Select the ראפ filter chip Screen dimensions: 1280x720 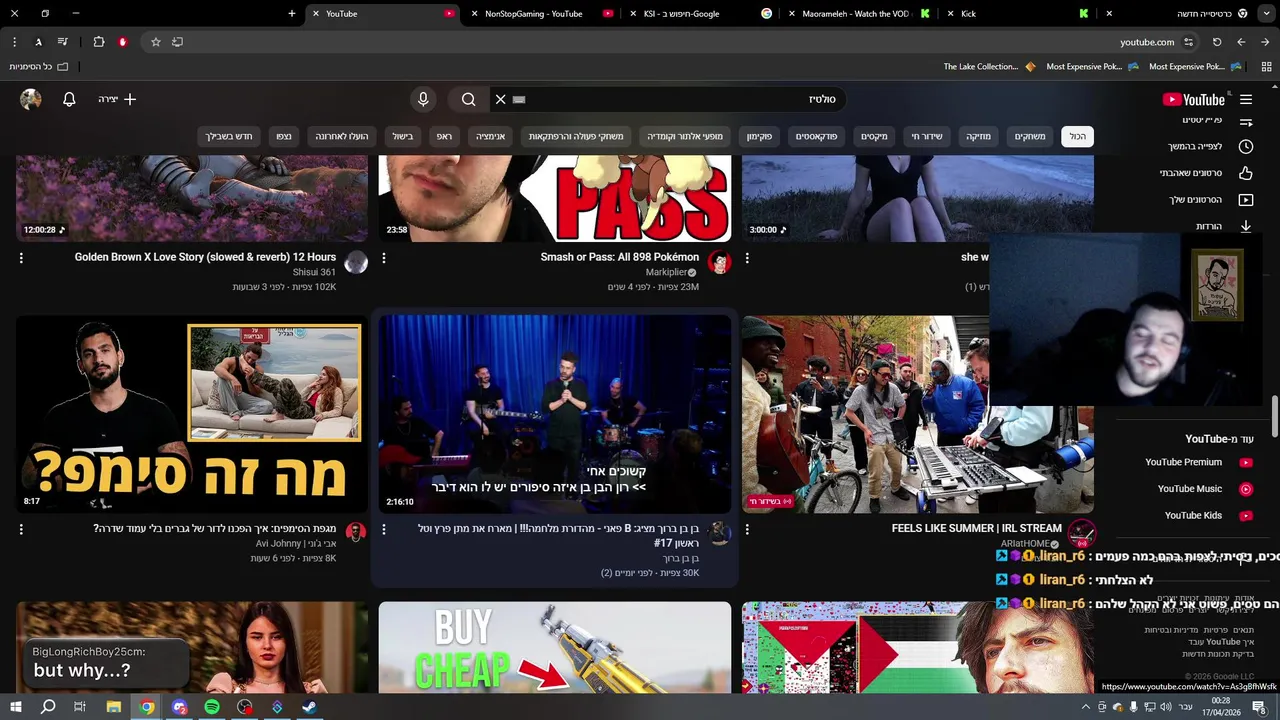pos(444,136)
